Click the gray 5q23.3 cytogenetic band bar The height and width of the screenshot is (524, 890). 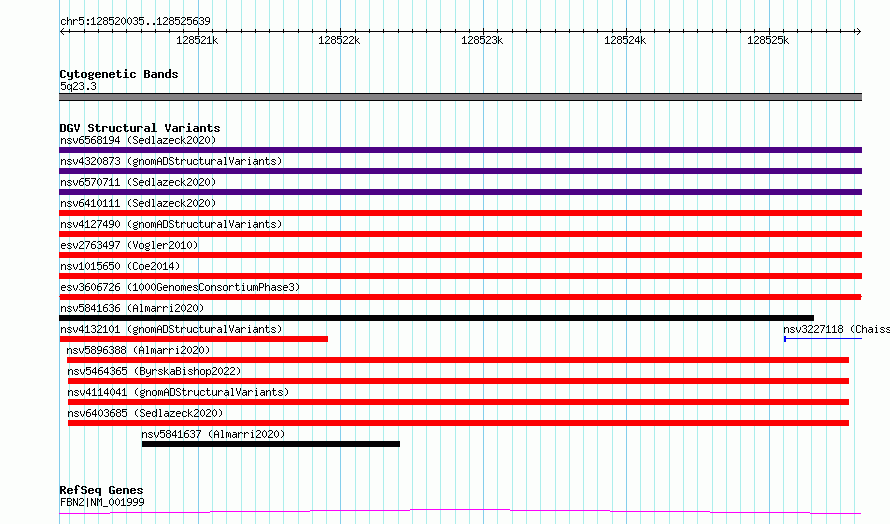click(x=460, y=97)
